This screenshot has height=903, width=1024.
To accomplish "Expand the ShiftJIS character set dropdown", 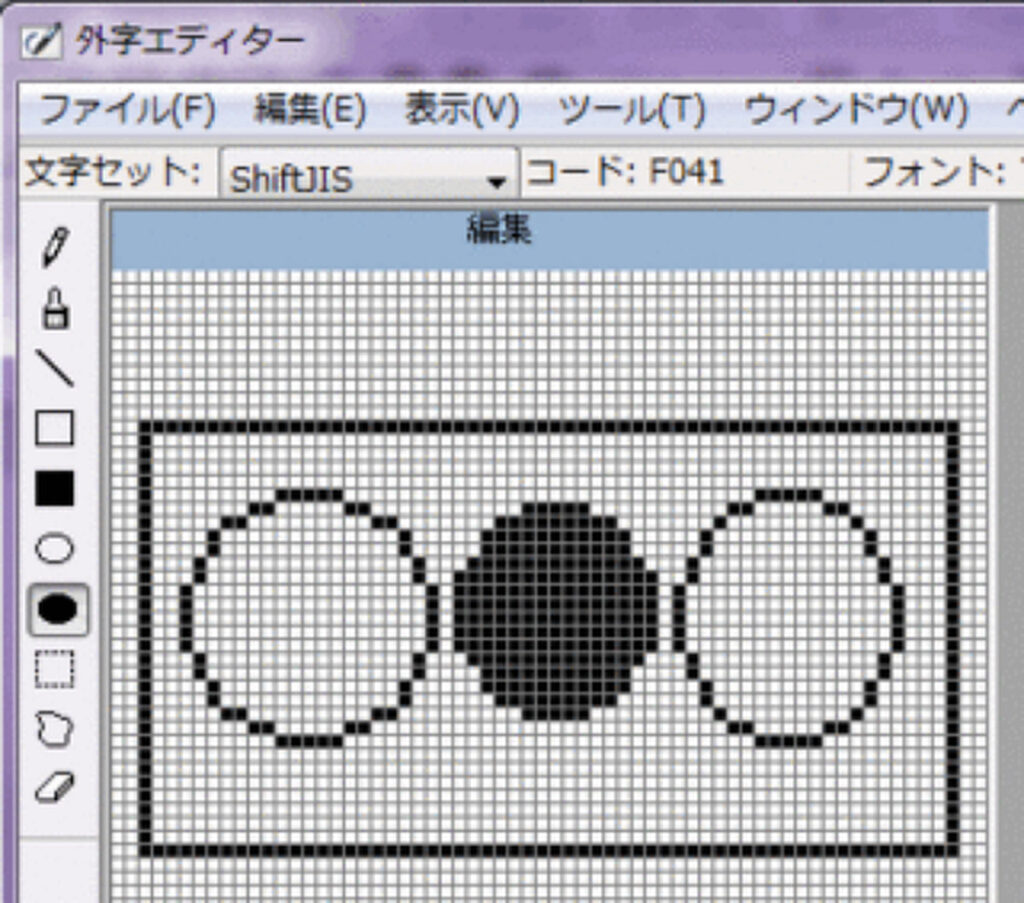I will [369, 174].
